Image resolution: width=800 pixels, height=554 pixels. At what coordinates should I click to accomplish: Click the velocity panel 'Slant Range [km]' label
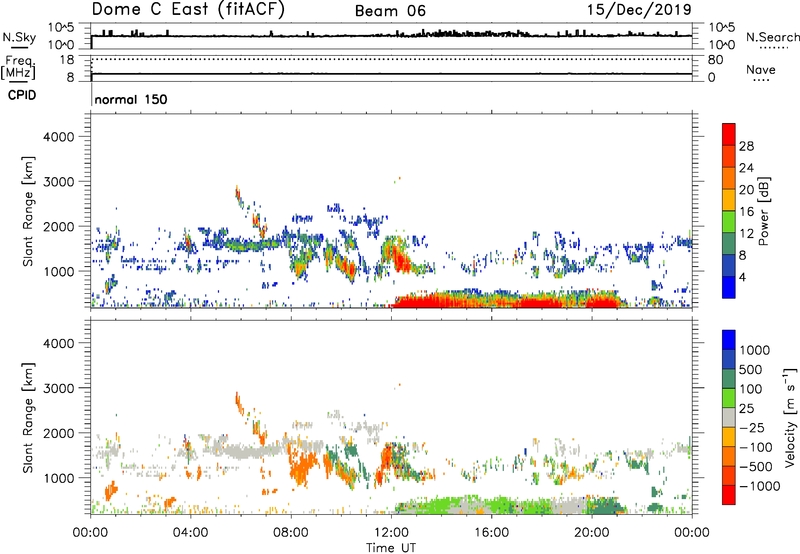(x=28, y=418)
